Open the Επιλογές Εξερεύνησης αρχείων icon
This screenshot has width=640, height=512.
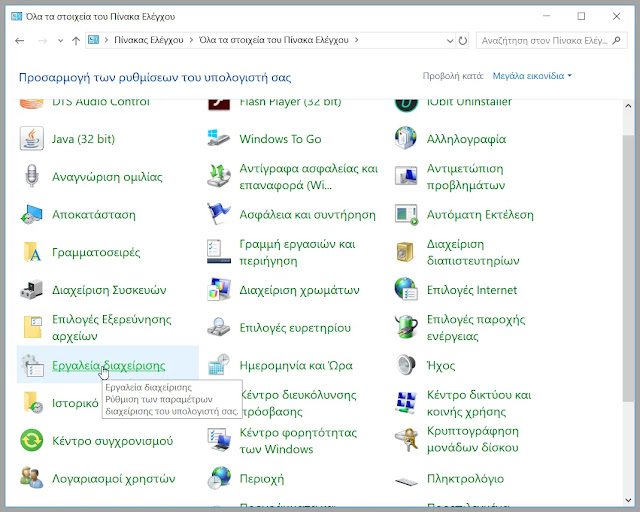(x=33, y=327)
